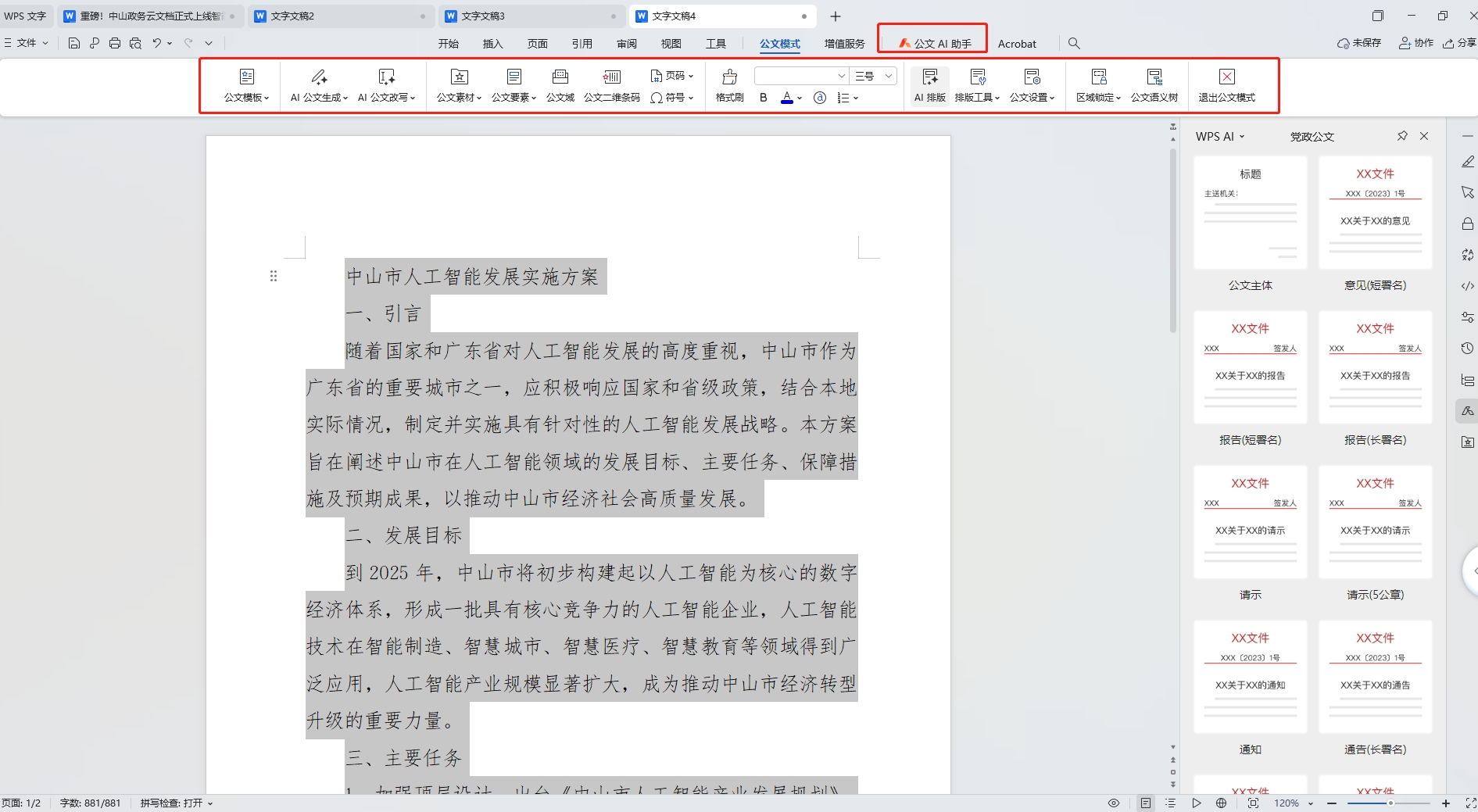This screenshot has width=1478, height=812.
Task: Switch to the 插入 ribbon tab
Action: click(x=493, y=44)
